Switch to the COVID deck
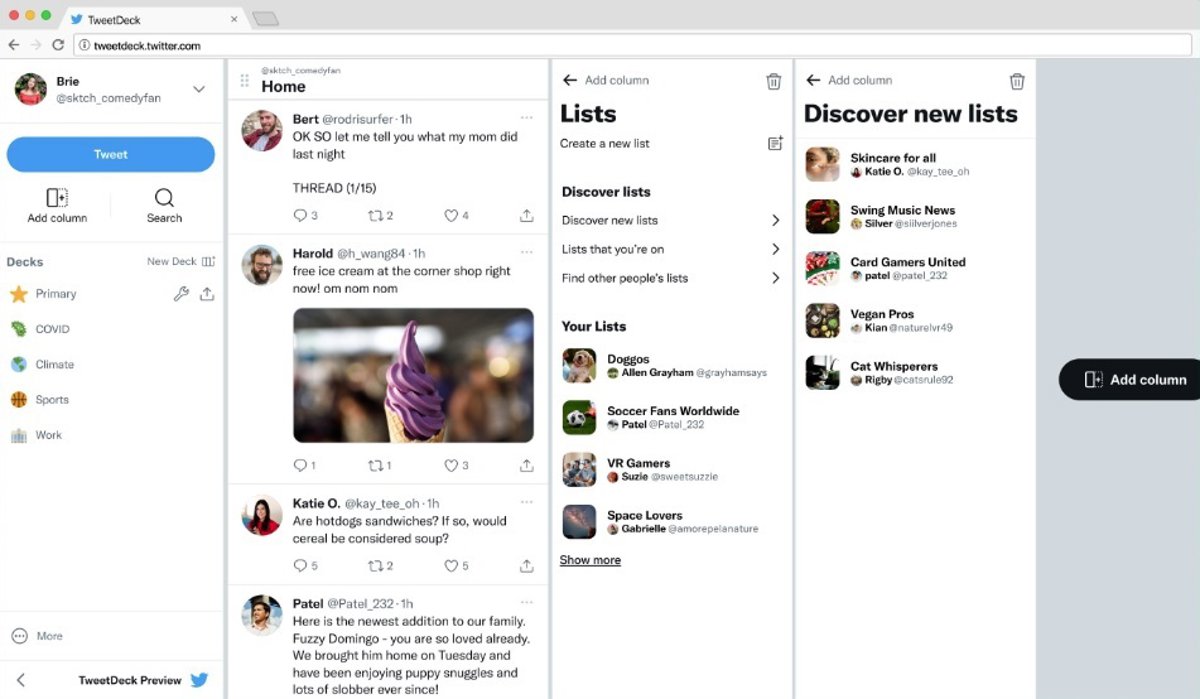Screen dimensions: 1200x699 (x=52, y=329)
